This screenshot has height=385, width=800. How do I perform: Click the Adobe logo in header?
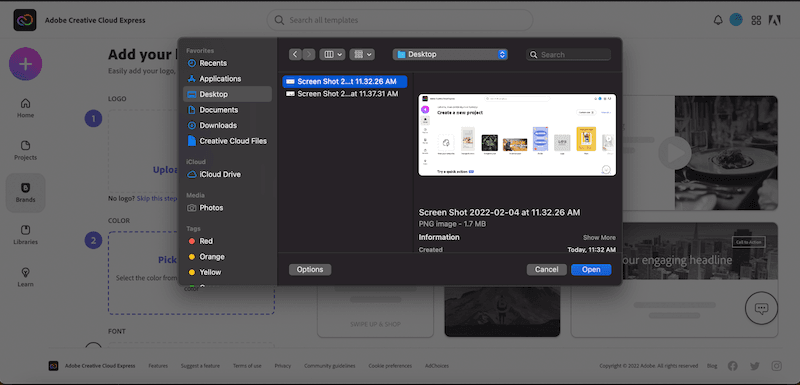pyautogui.click(x=775, y=20)
